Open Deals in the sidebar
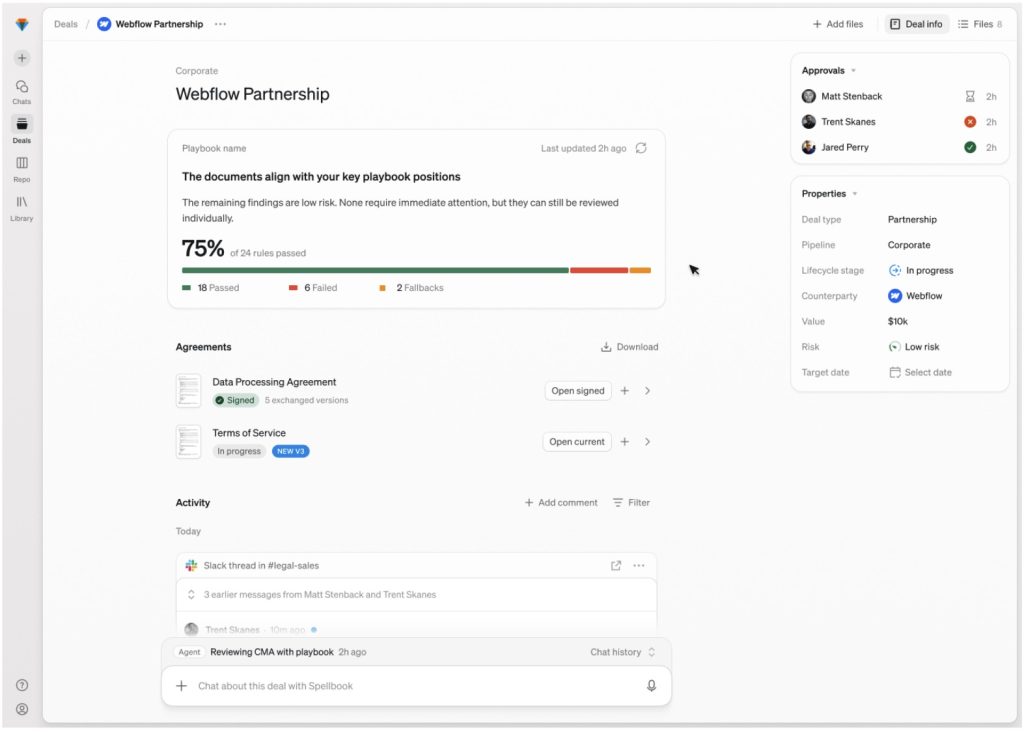1024x732 pixels. click(x=22, y=130)
